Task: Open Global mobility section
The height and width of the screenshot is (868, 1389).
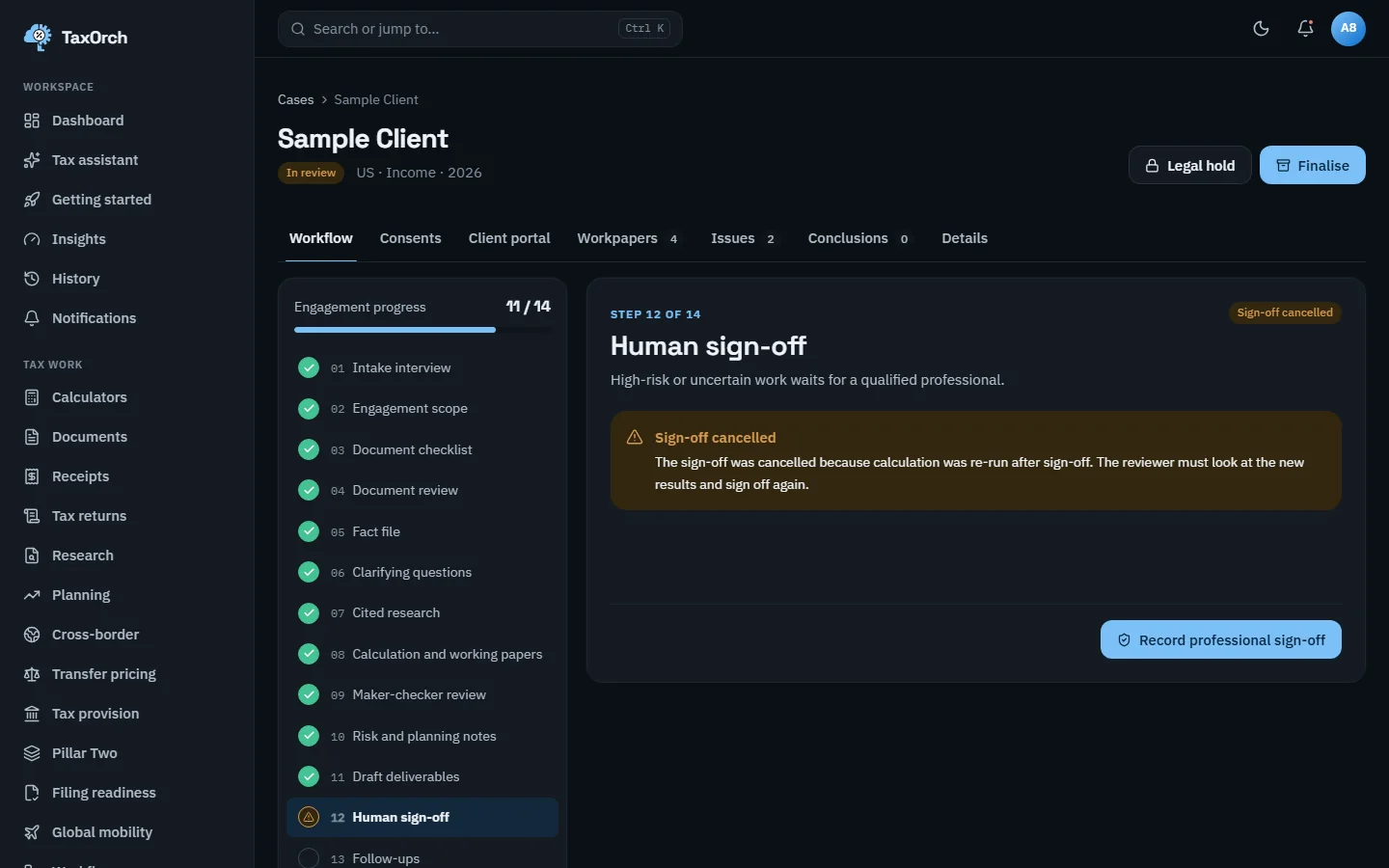Action: (127, 832)
